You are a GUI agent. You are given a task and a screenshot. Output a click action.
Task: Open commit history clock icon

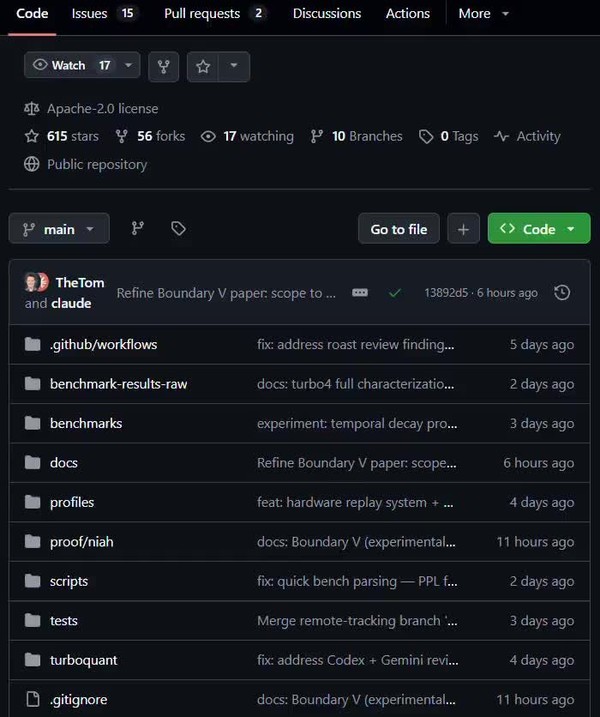[x=562, y=293]
